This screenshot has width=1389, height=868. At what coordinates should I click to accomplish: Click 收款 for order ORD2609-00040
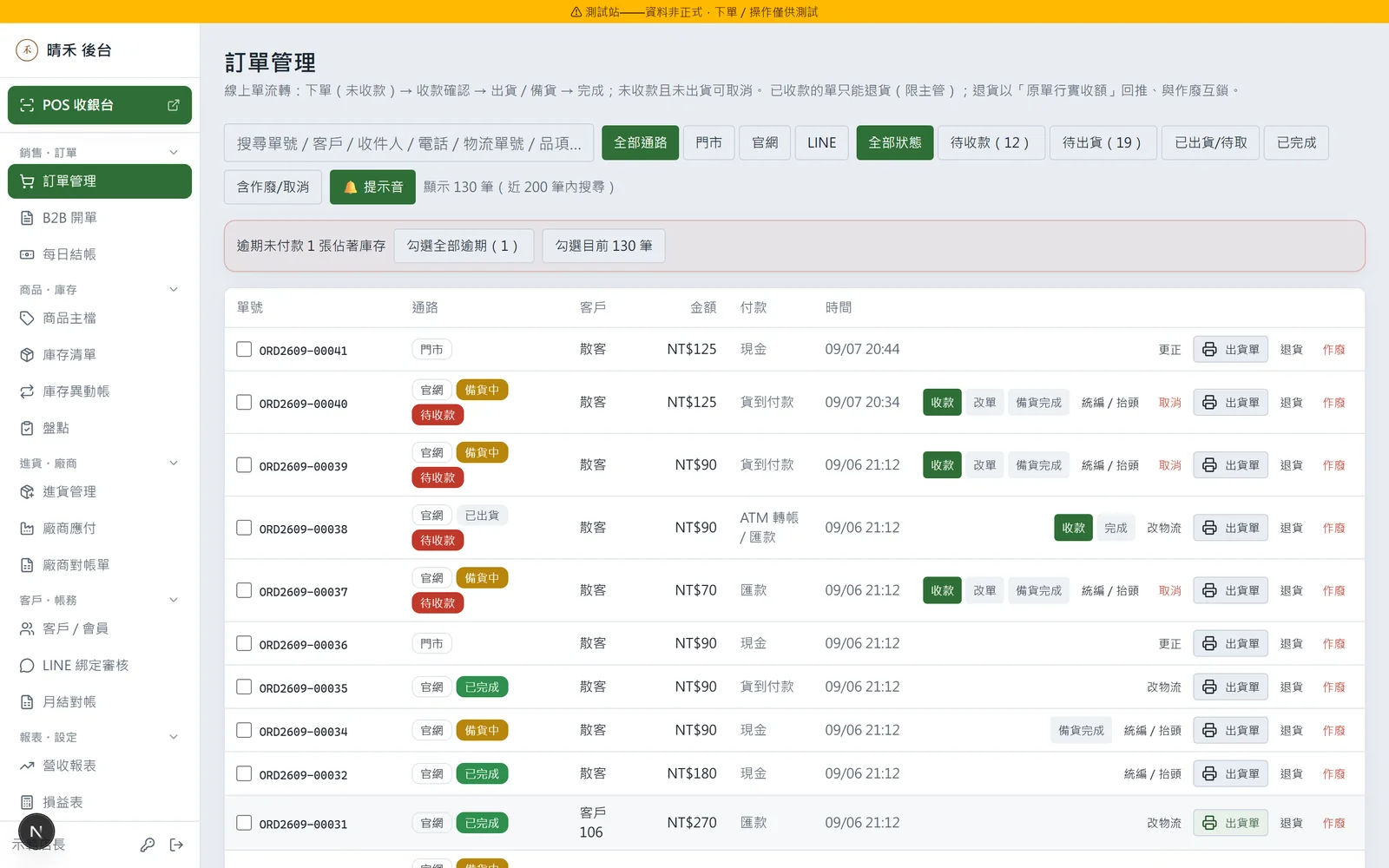point(942,403)
